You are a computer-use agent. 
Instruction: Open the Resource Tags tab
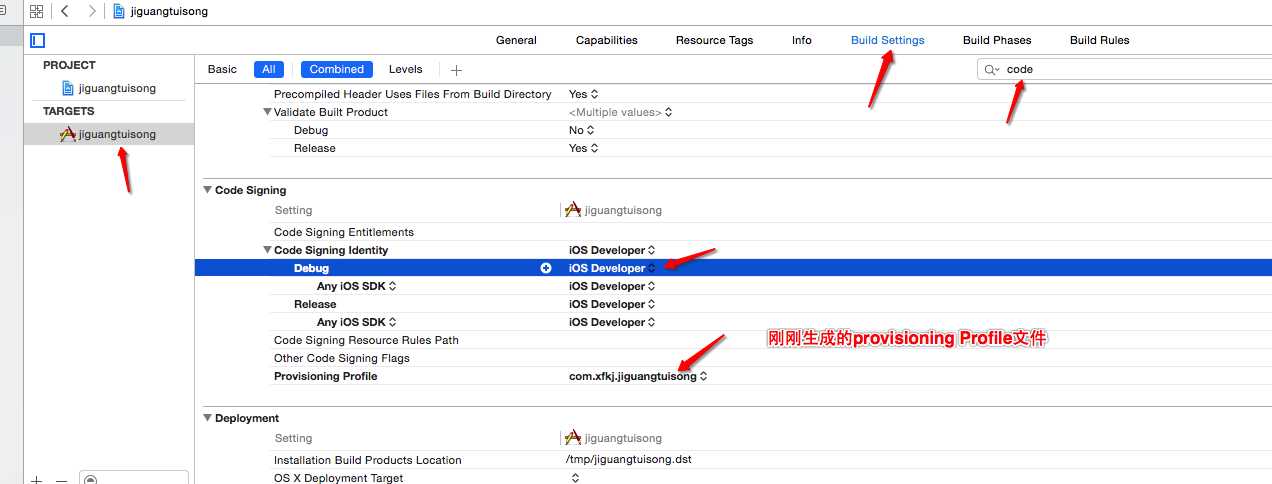click(x=714, y=40)
